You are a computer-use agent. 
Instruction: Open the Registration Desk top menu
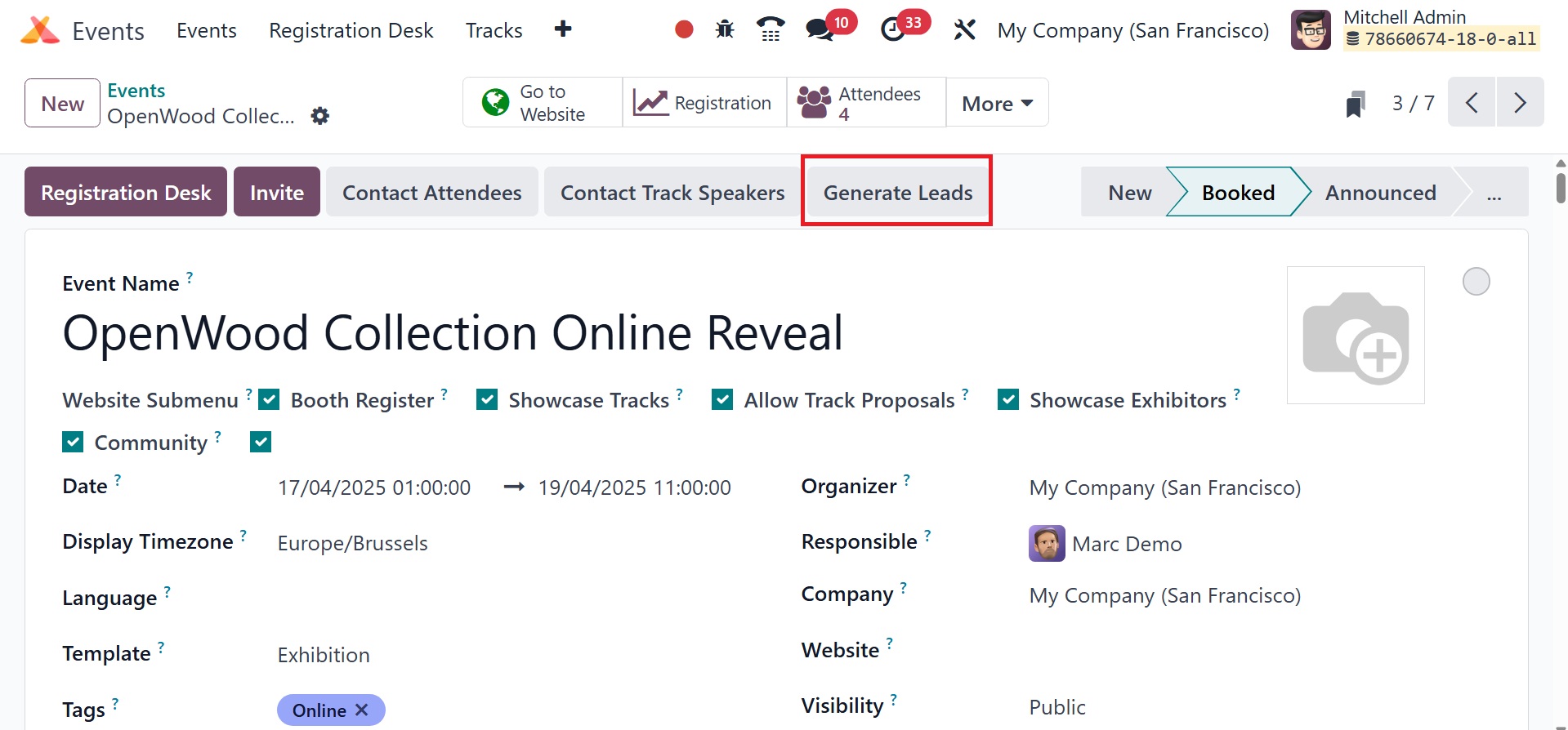click(x=351, y=30)
